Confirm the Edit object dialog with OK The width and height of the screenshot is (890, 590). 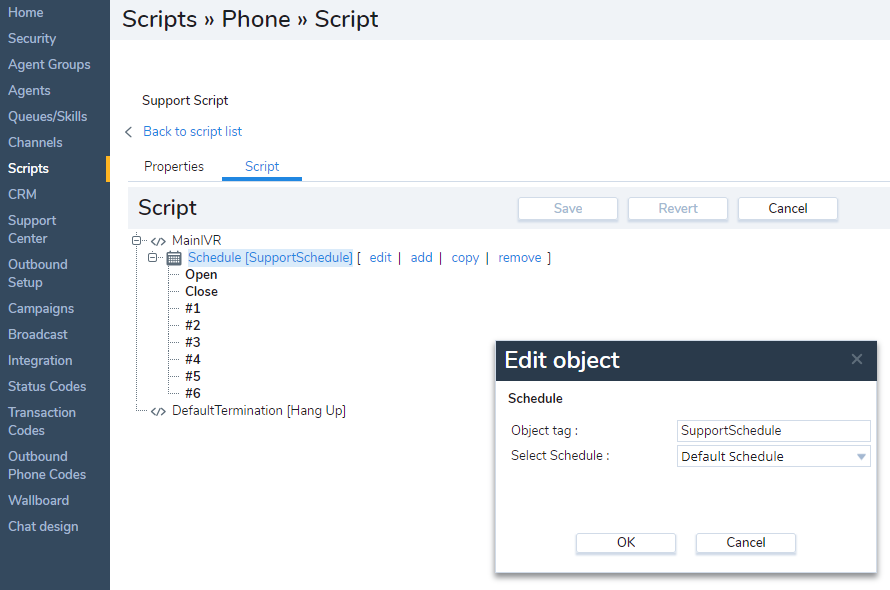point(626,542)
